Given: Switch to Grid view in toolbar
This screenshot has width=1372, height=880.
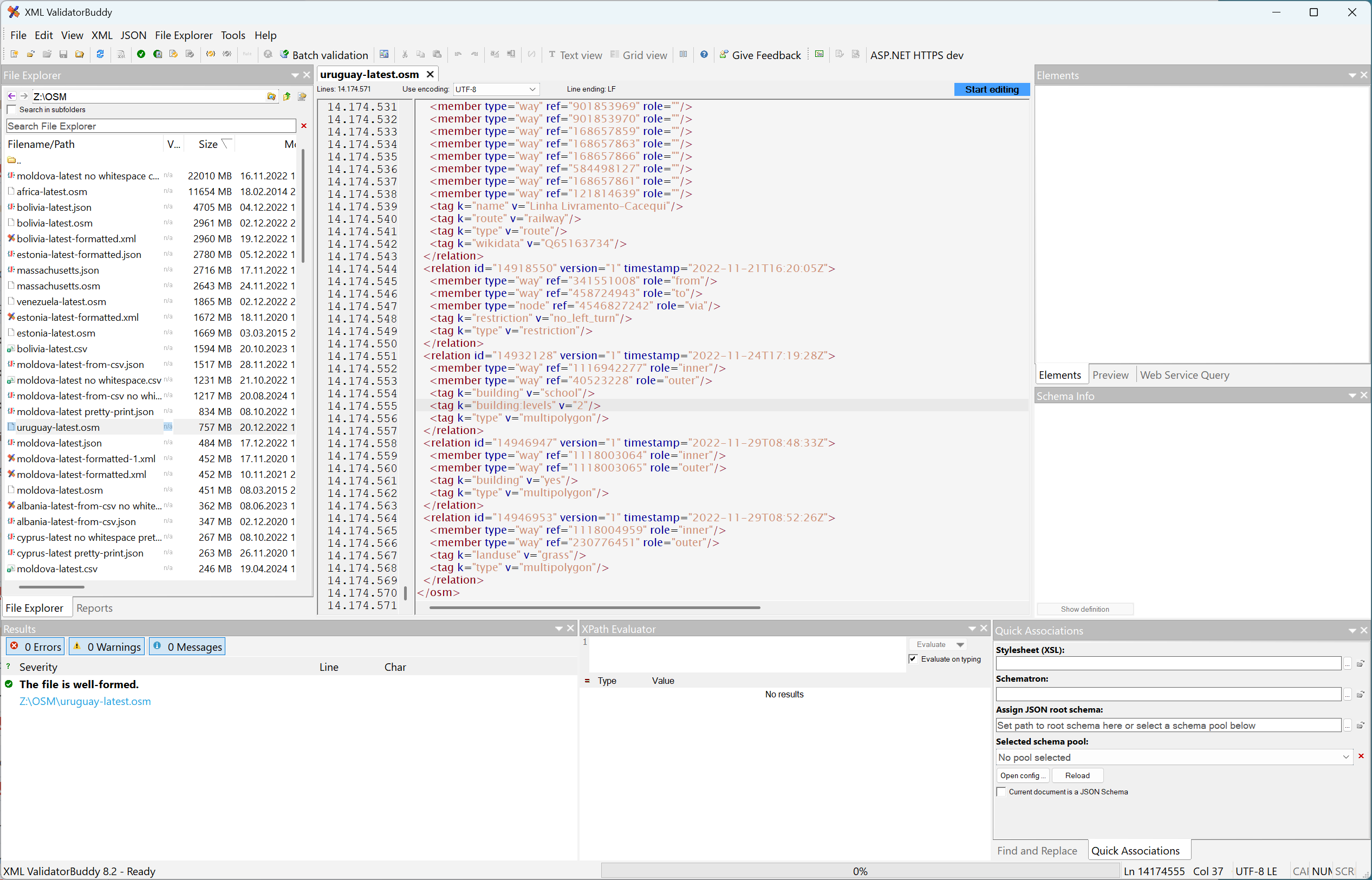Looking at the screenshot, I should (x=639, y=55).
